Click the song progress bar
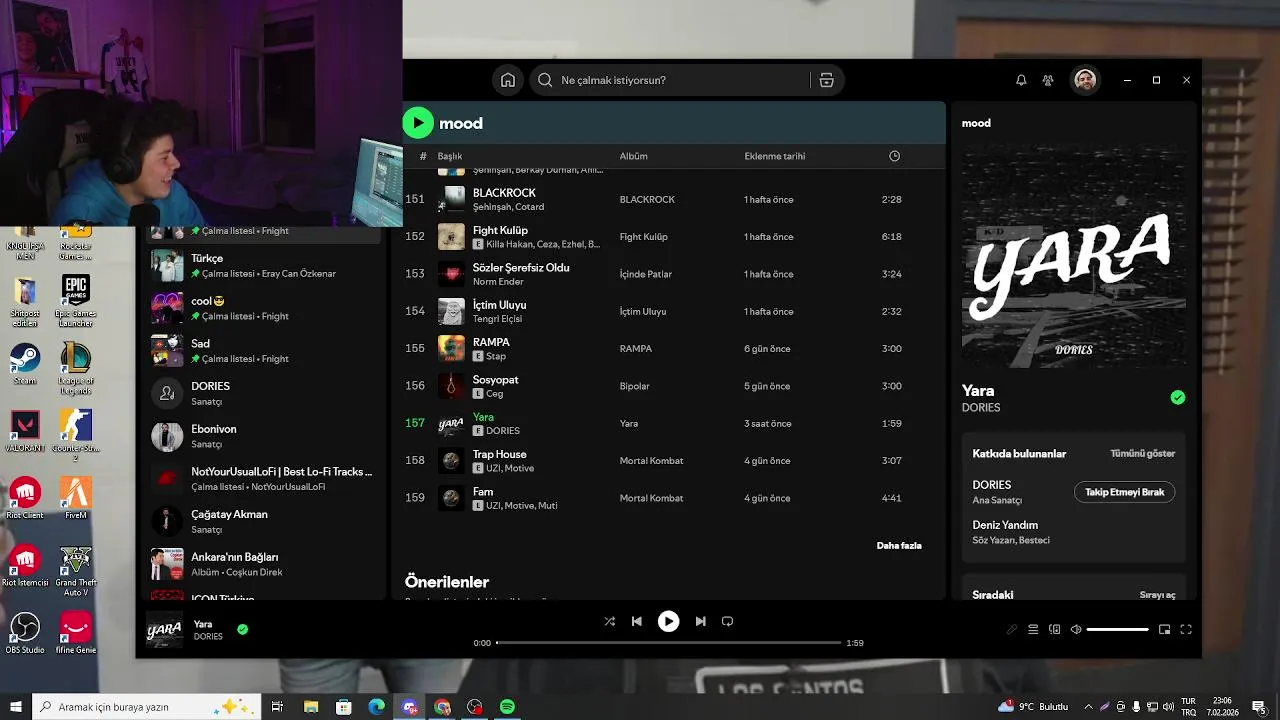The width and height of the screenshot is (1280, 720). [x=668, y=643]
